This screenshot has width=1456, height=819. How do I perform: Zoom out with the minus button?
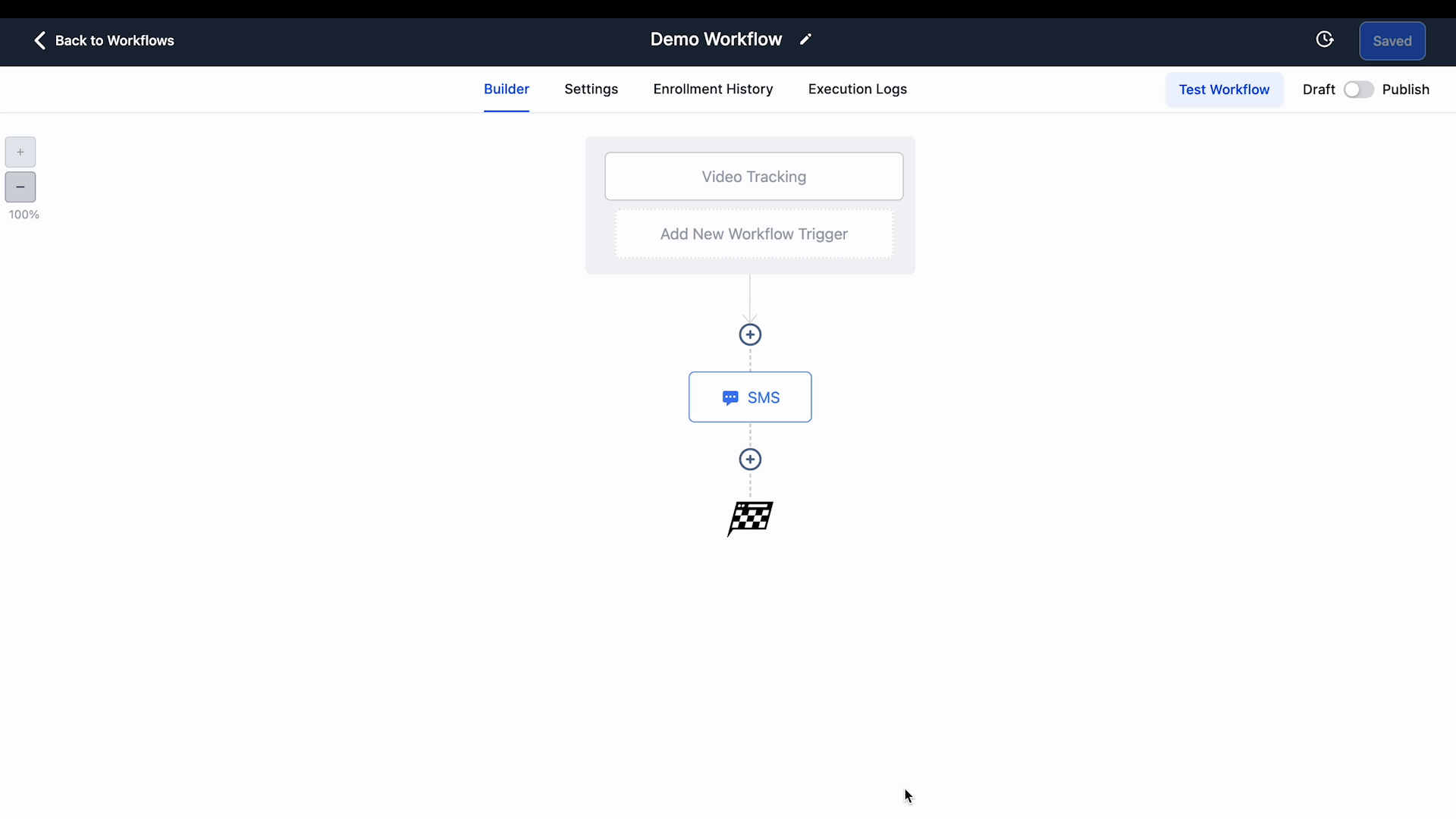pos(20,187)
